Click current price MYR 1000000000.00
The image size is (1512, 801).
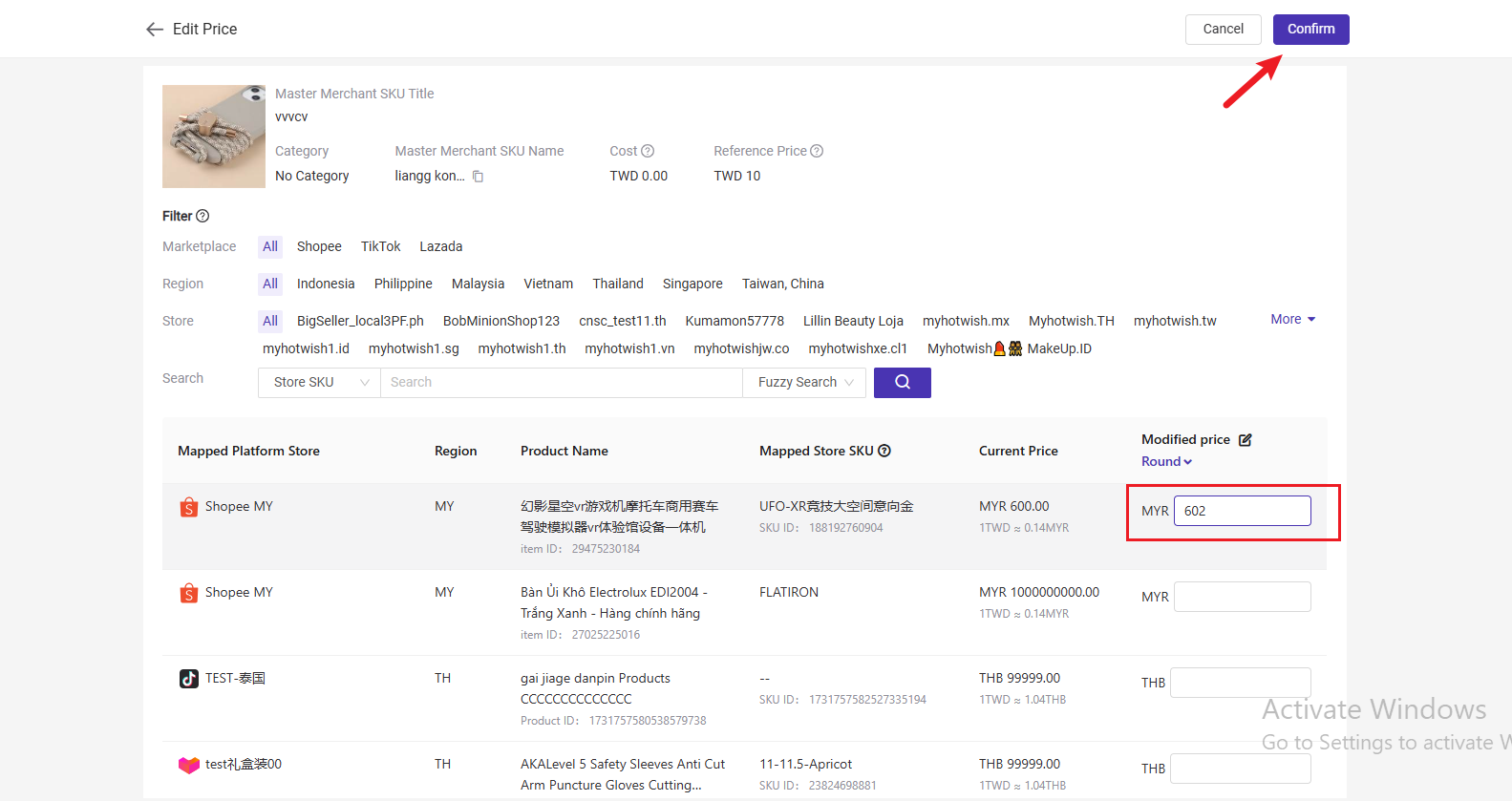tap(1039, 593)
